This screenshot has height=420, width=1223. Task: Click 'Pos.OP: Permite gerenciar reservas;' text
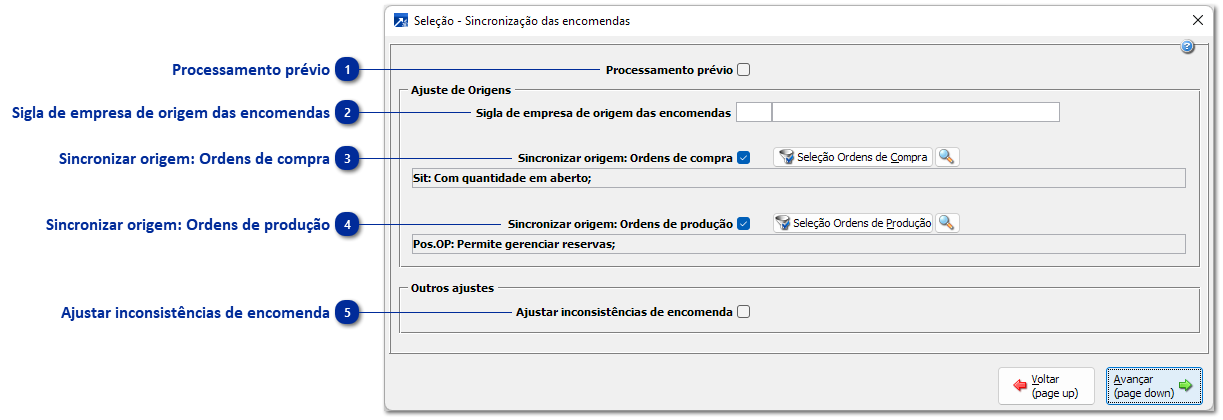coord(514,244)
